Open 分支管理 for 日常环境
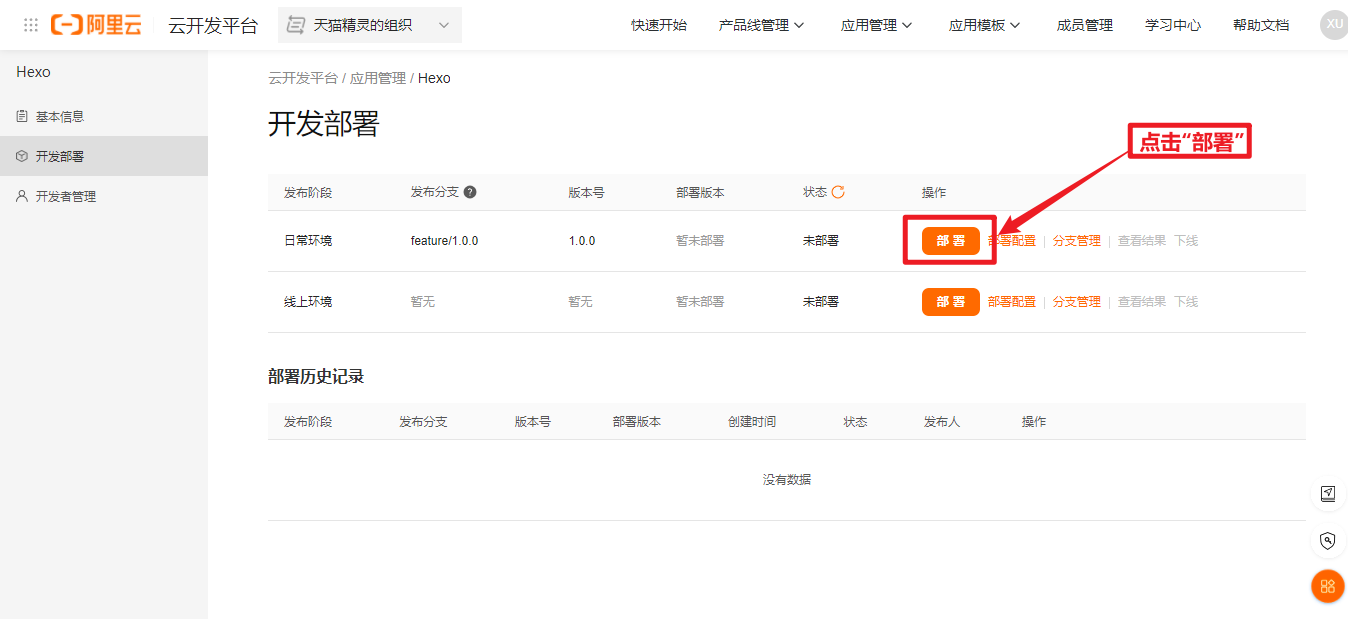 tap(1077, 241)
